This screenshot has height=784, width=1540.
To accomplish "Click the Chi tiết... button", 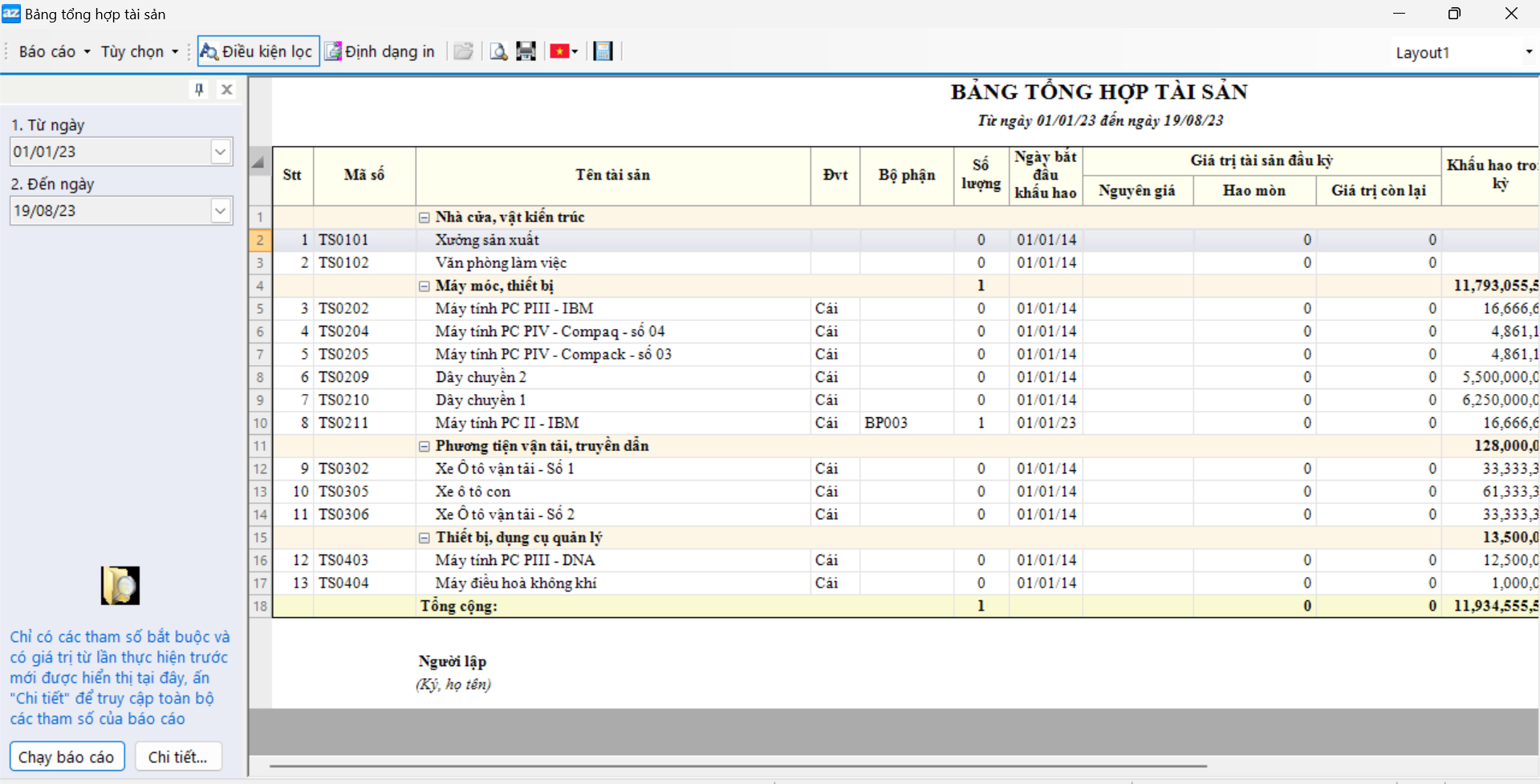I will point(178,757).
